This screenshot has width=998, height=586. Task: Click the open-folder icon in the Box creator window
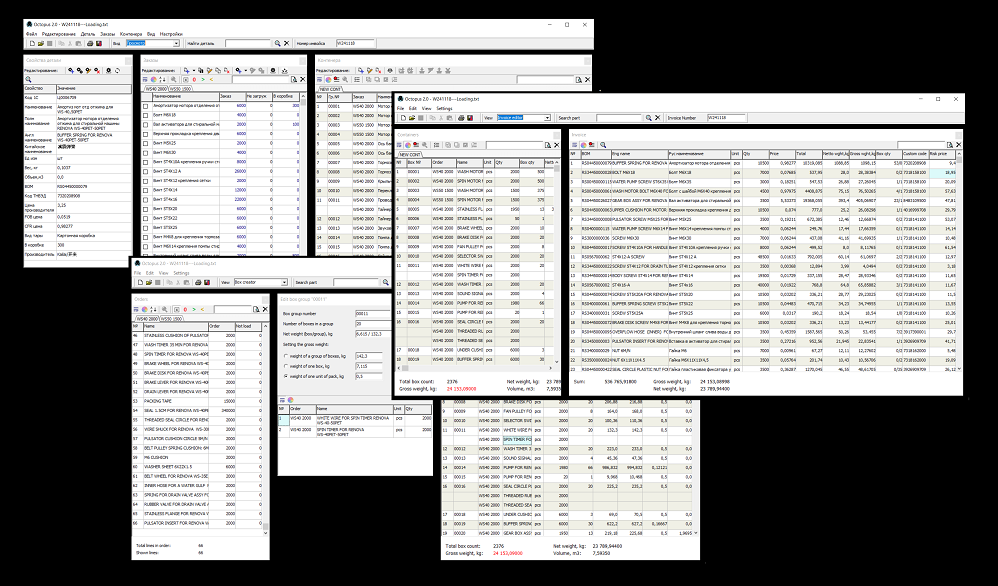click(x=149, y=282)
